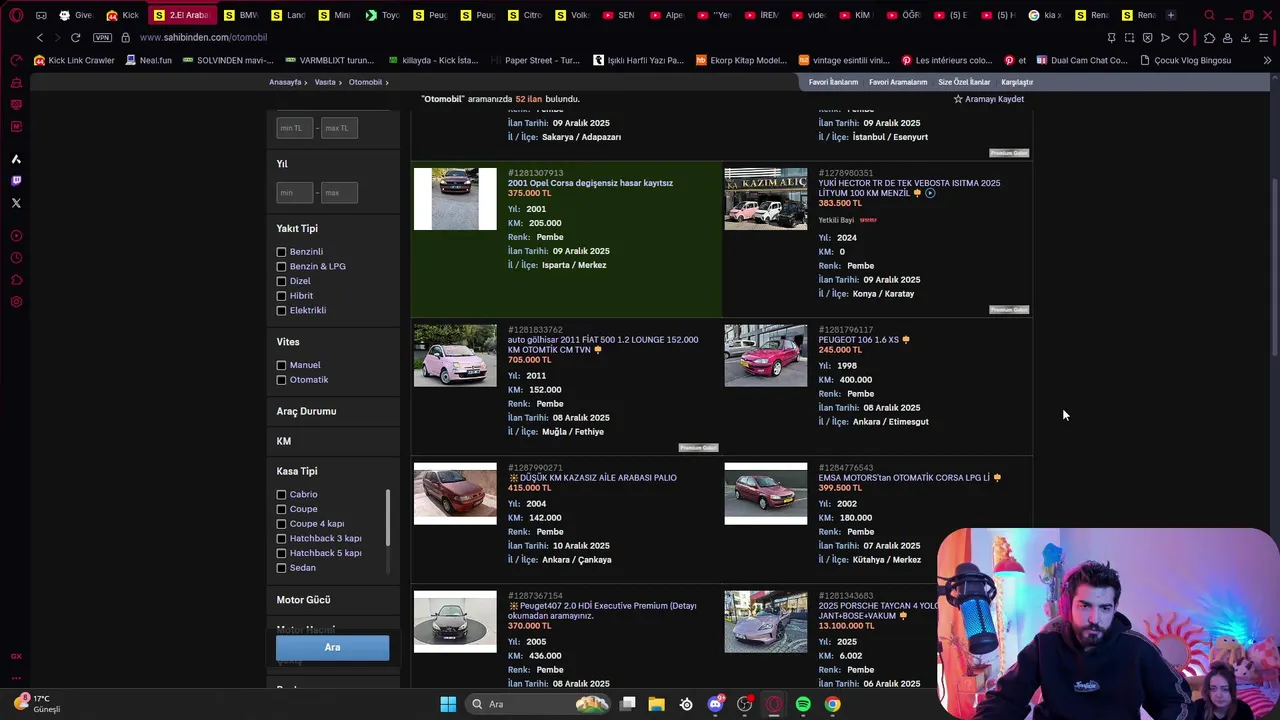Open Aria AI icon in sidebar

click(16, 159)
